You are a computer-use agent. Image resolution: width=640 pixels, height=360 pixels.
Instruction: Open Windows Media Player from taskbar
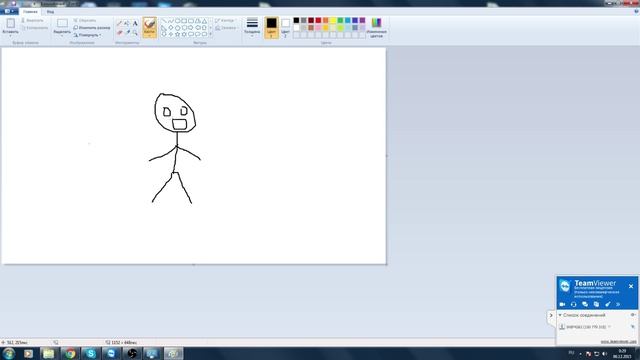point(28,353)
